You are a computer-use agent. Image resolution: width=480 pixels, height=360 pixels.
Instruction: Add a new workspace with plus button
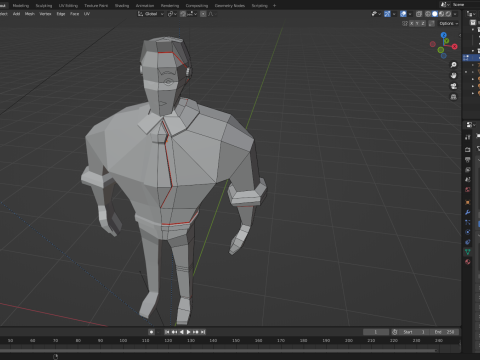[x=274, y=5]
